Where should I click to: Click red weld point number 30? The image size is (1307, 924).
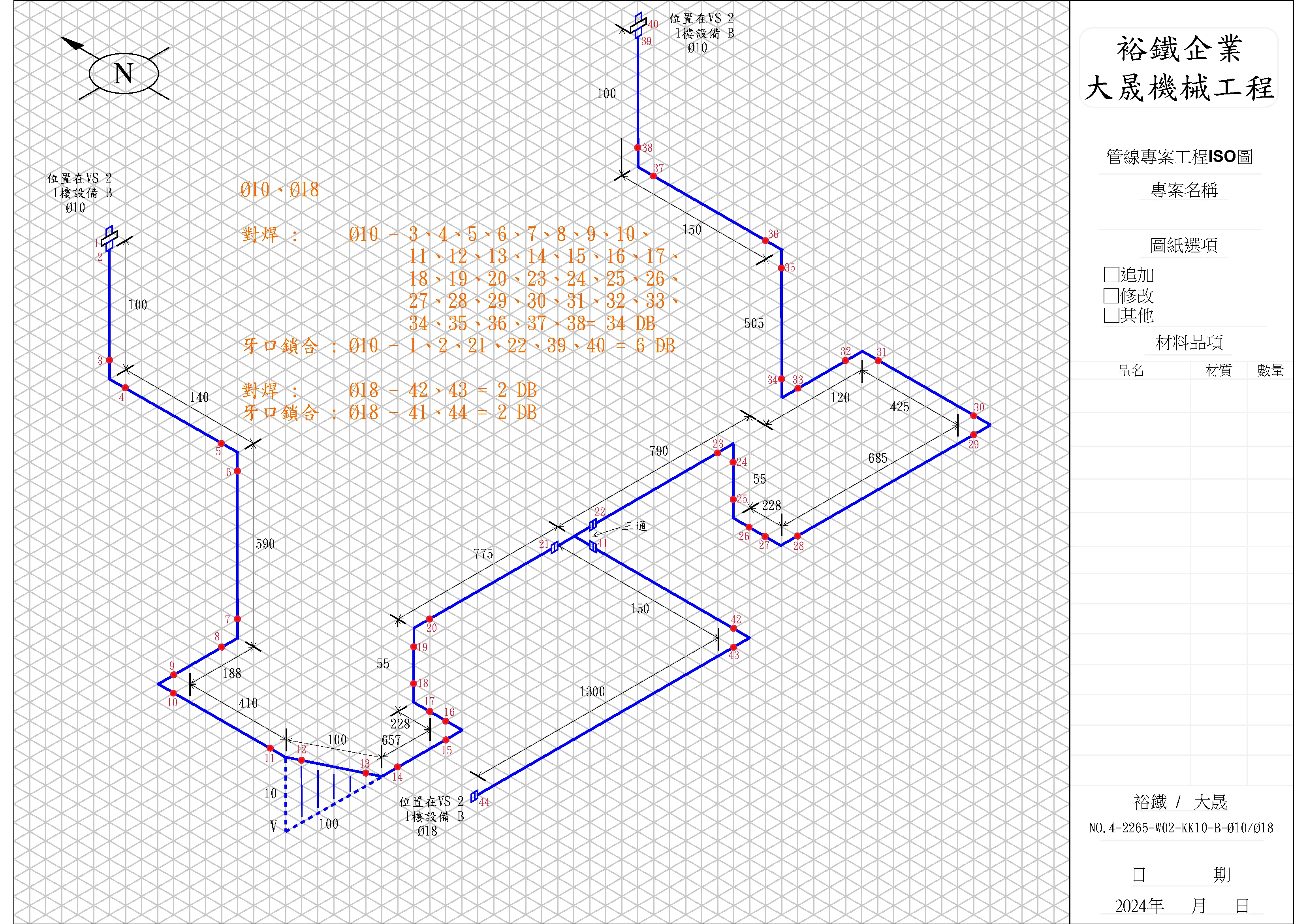[x=973, y=416]
